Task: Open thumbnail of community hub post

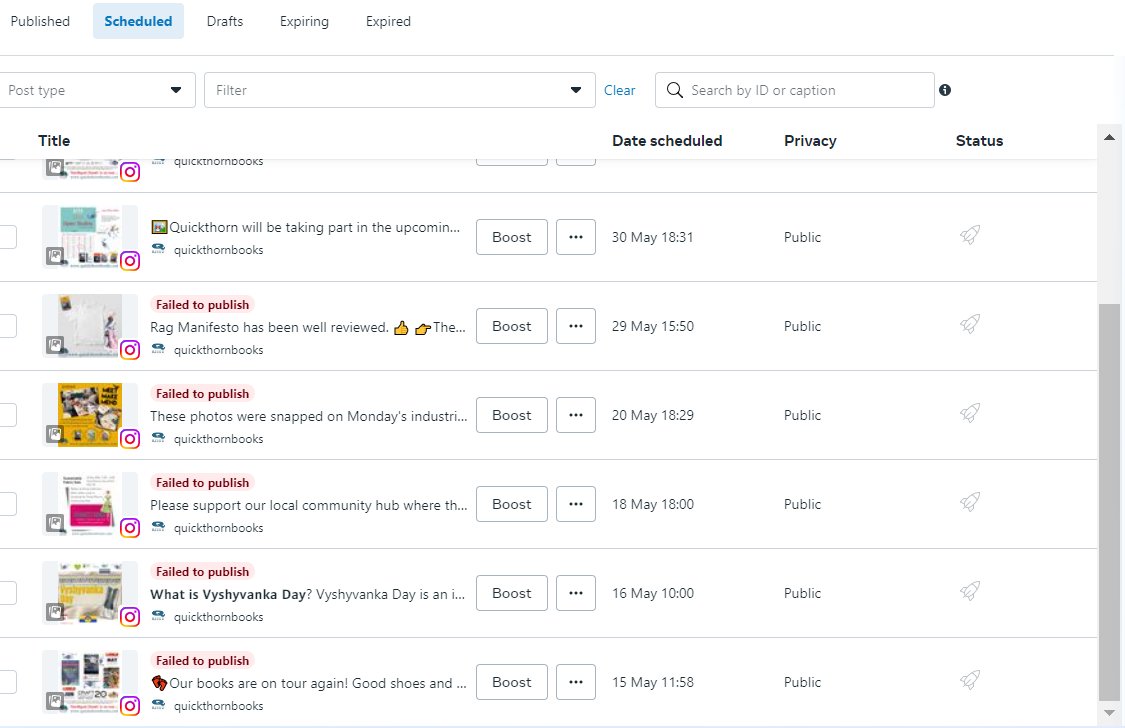Action: coord(90,503)
